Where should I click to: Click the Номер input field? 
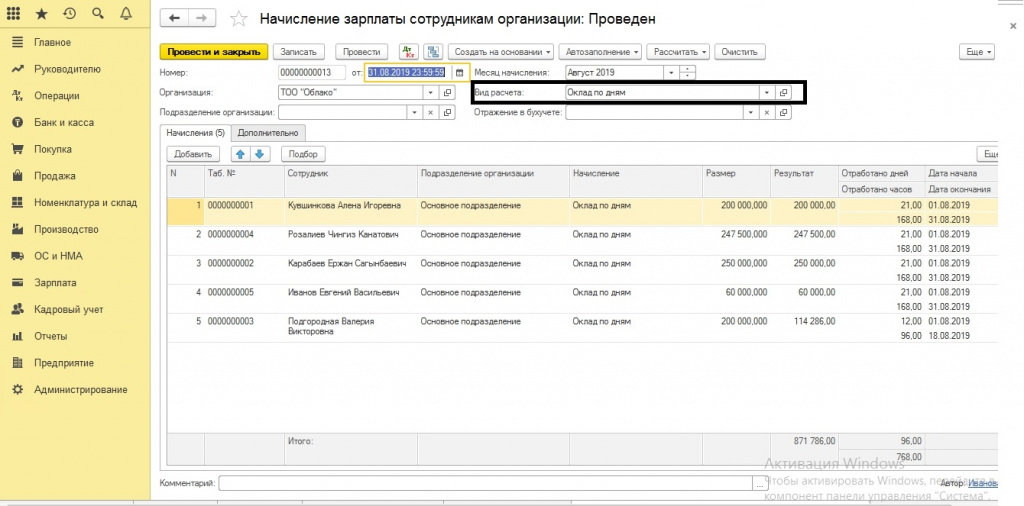pyautogui.click(x=312, y=72)
